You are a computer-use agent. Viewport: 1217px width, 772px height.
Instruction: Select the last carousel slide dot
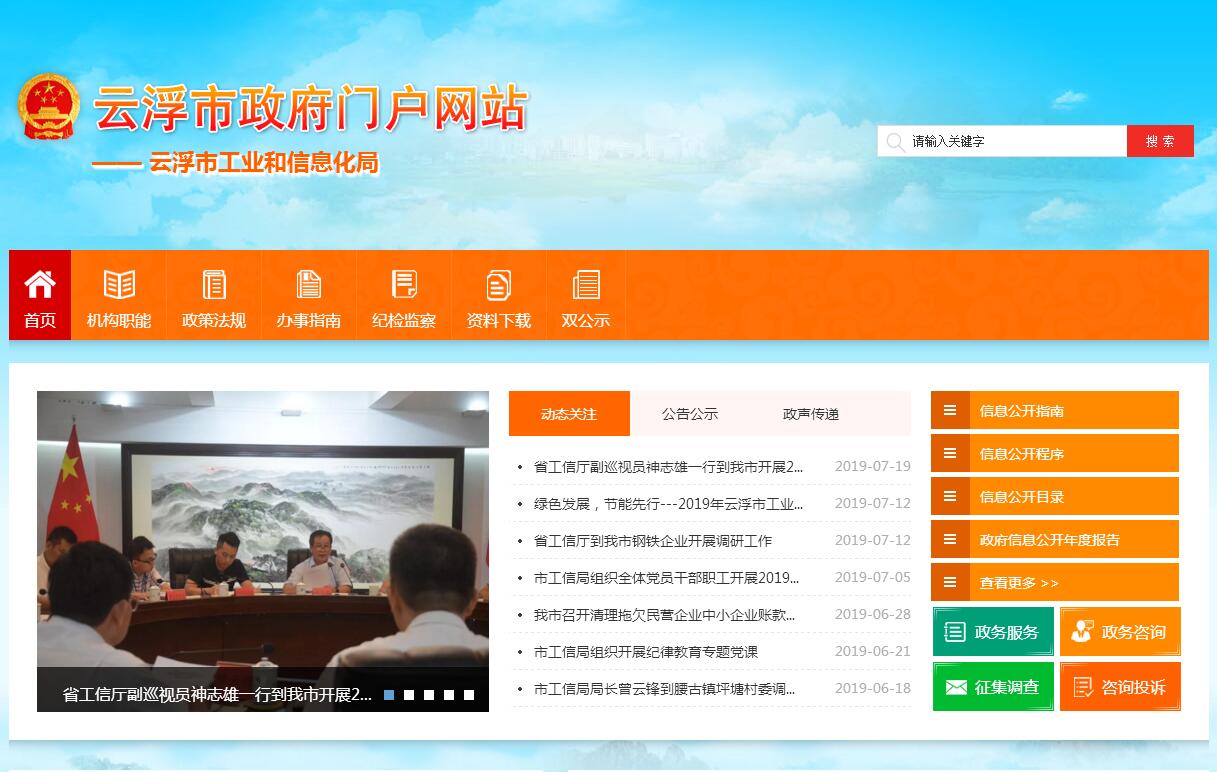(x=469, y=695)
